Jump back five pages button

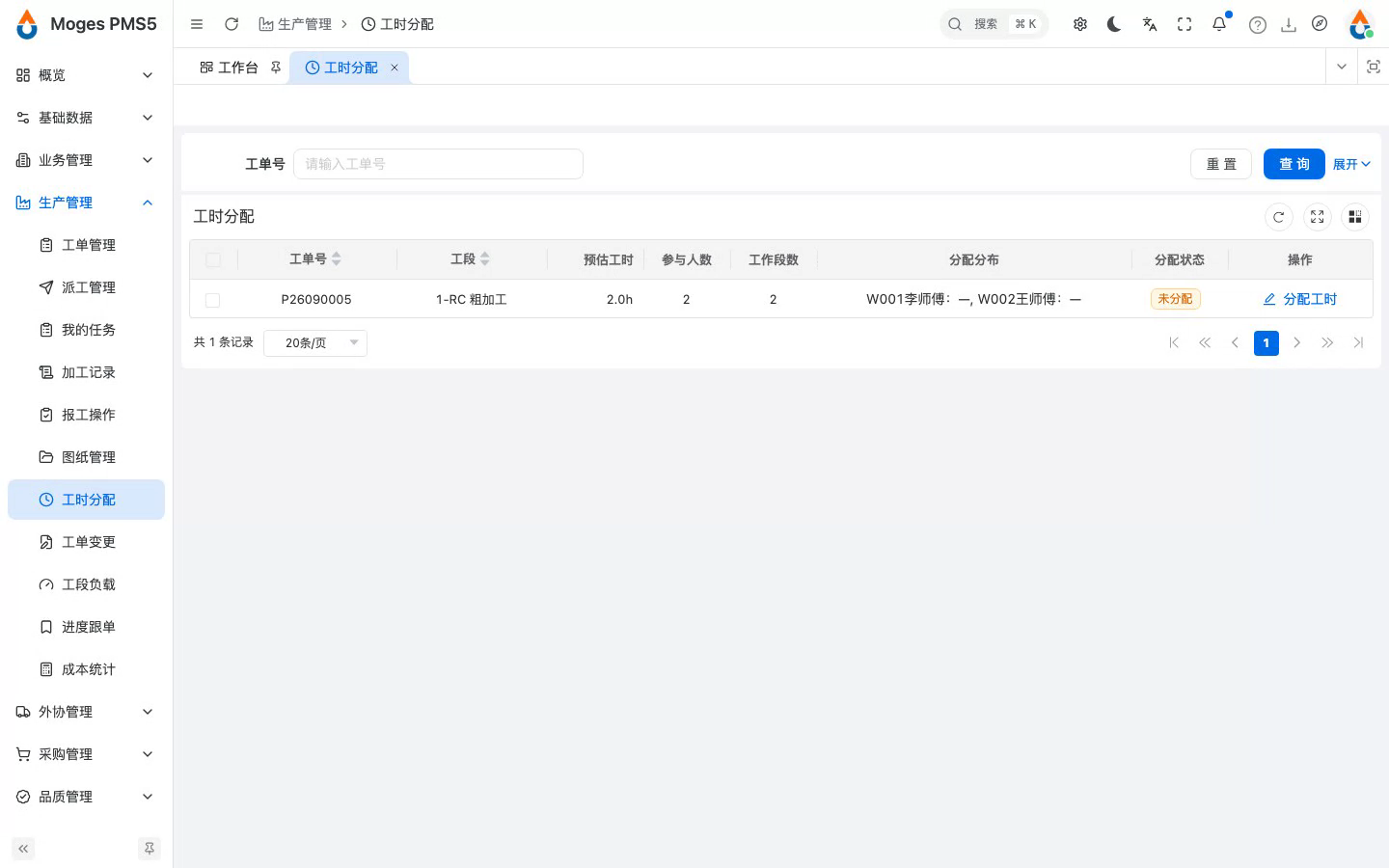[x=1205, y=342]
